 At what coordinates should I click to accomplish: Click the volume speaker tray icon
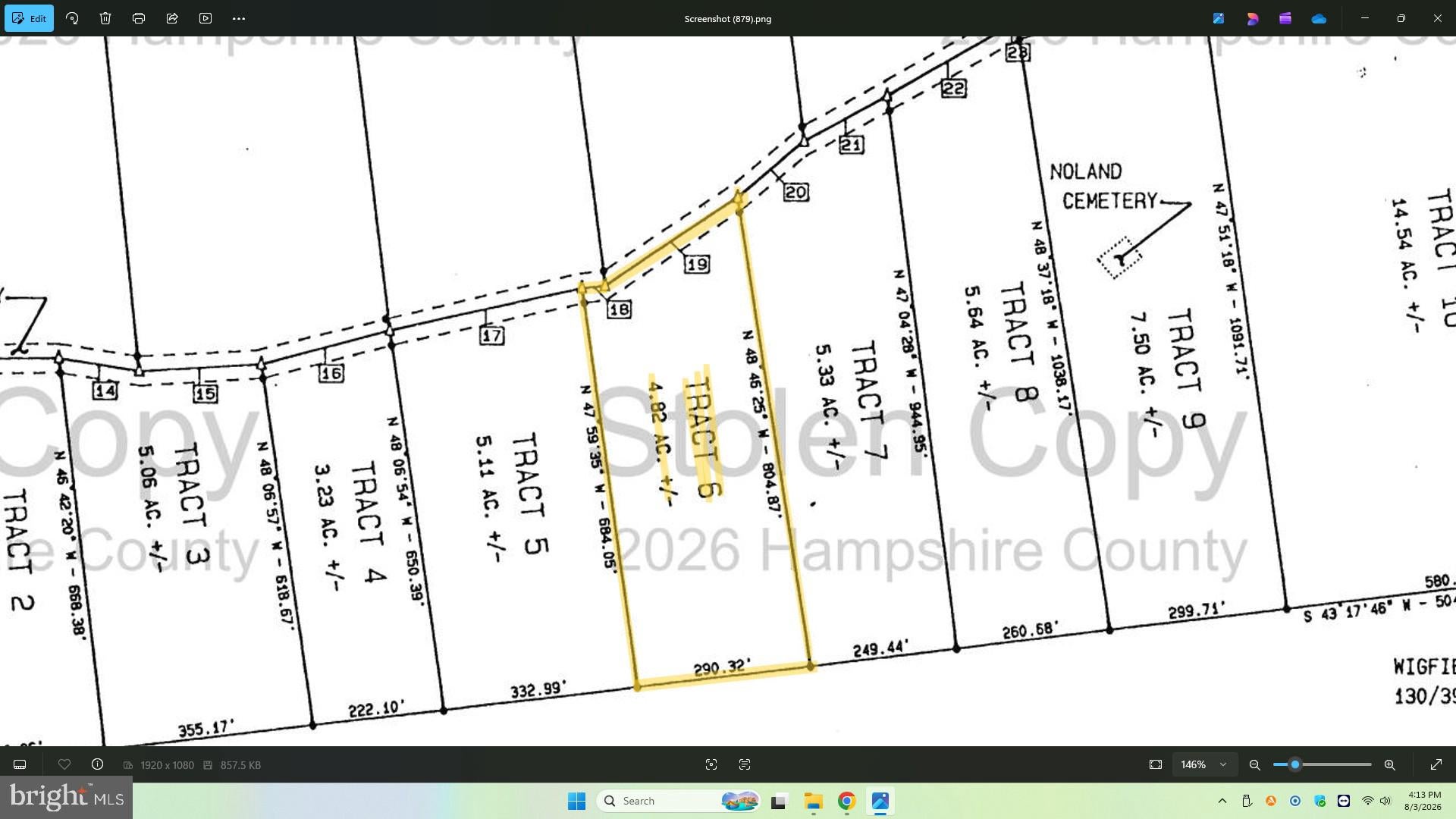1386,801
